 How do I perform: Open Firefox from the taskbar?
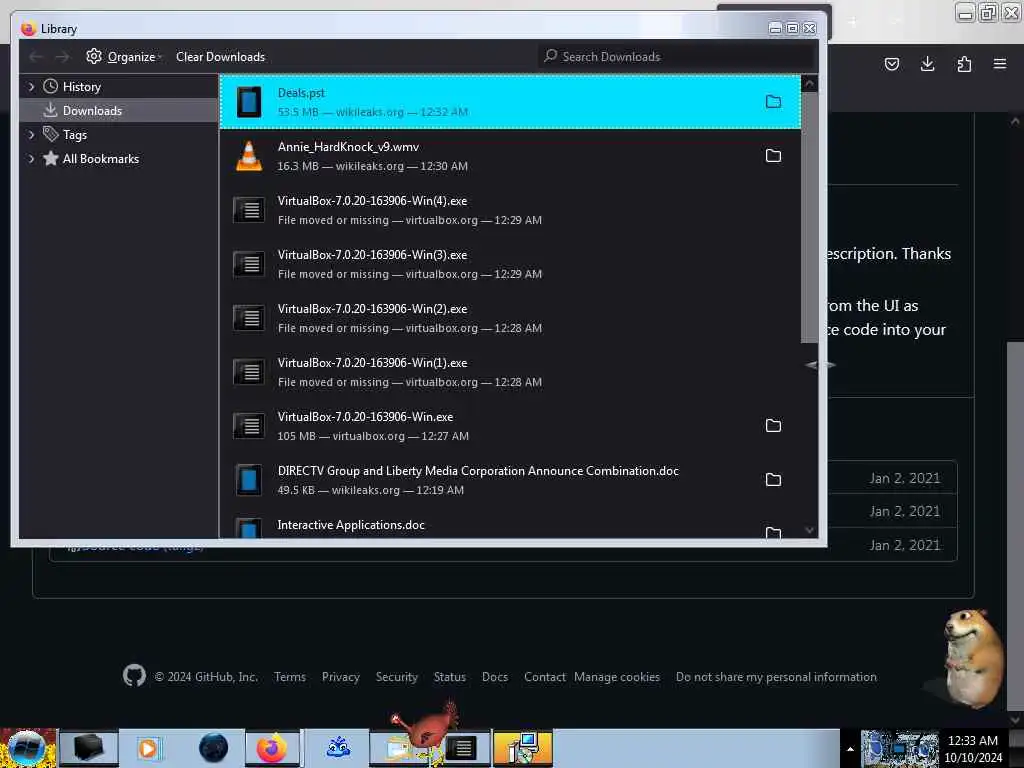pos(272,748)
